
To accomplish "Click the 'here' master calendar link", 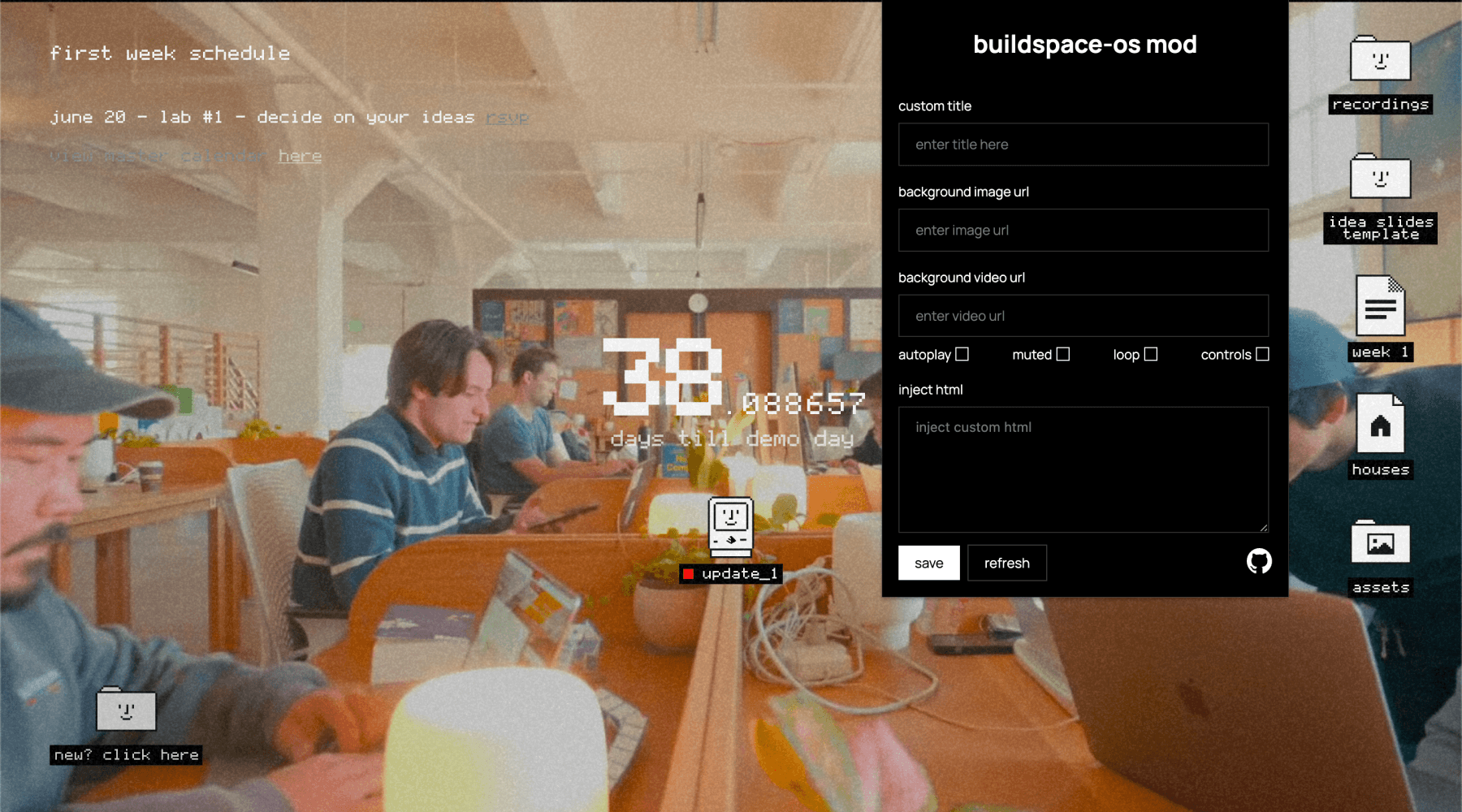I will coord(299,155).
